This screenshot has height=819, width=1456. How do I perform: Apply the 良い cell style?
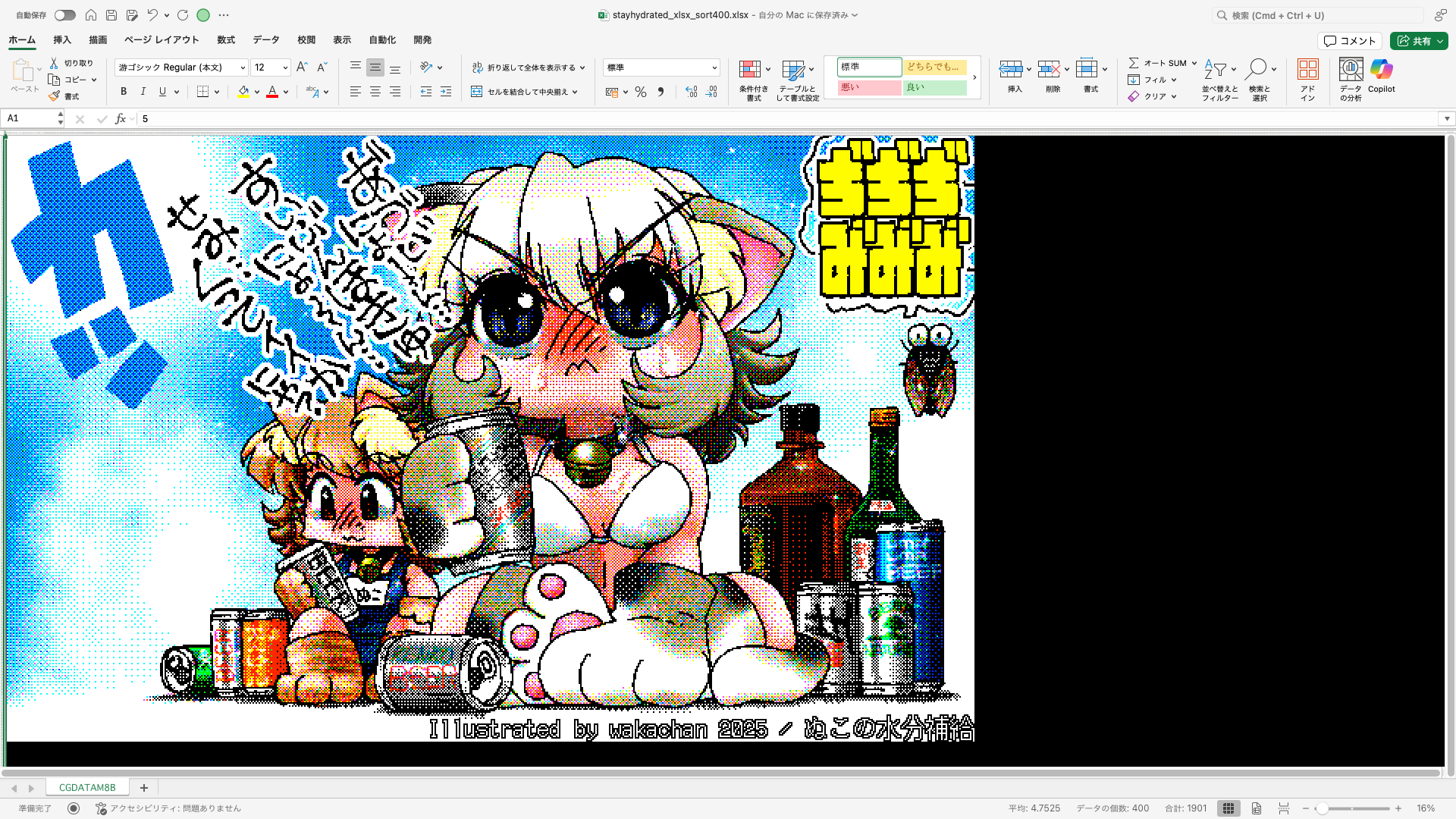click(x=935, y=88)
